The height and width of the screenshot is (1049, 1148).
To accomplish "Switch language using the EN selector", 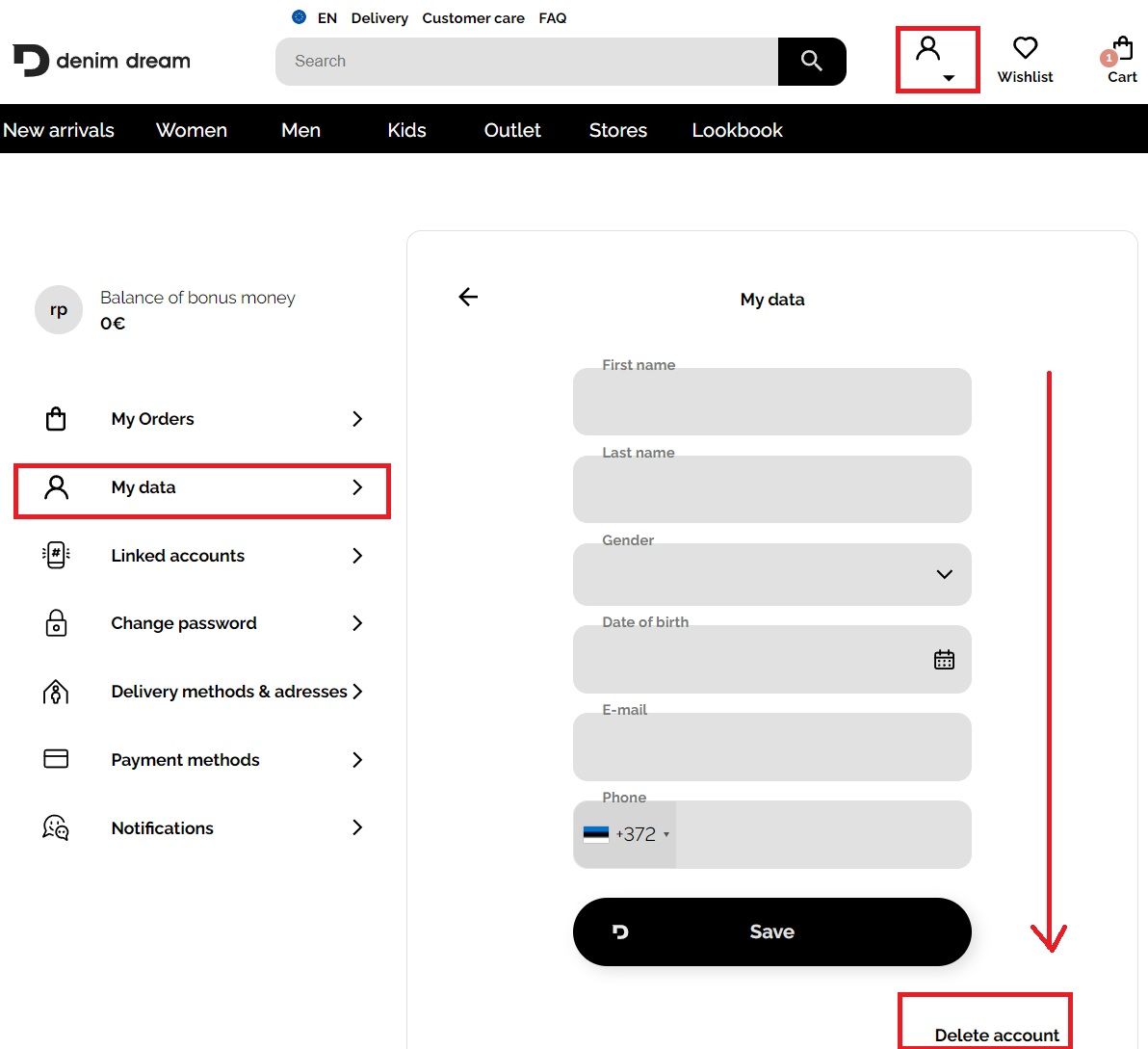I will tap(316, 17).
